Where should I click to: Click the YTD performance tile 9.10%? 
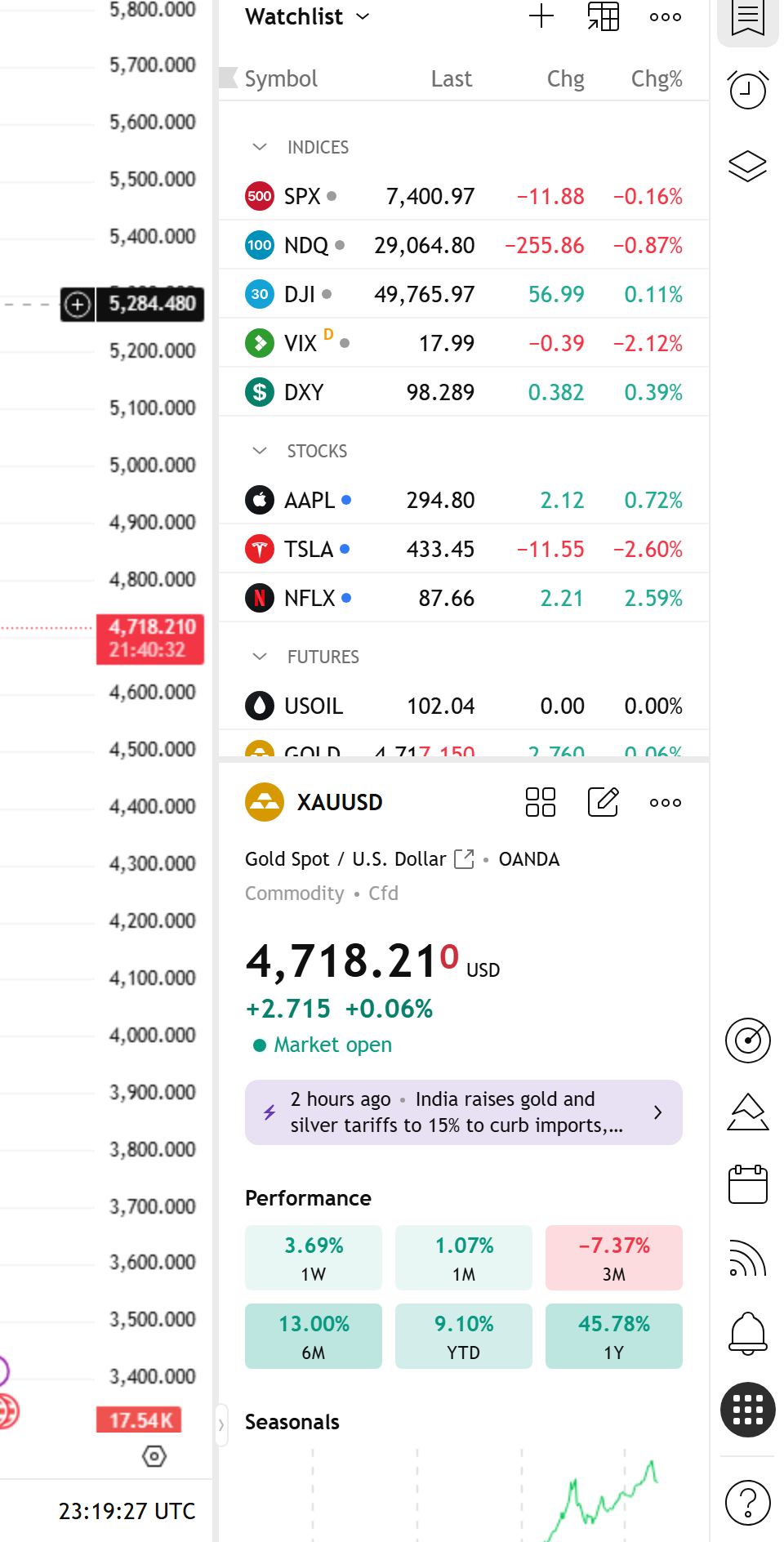[464, 1336]
